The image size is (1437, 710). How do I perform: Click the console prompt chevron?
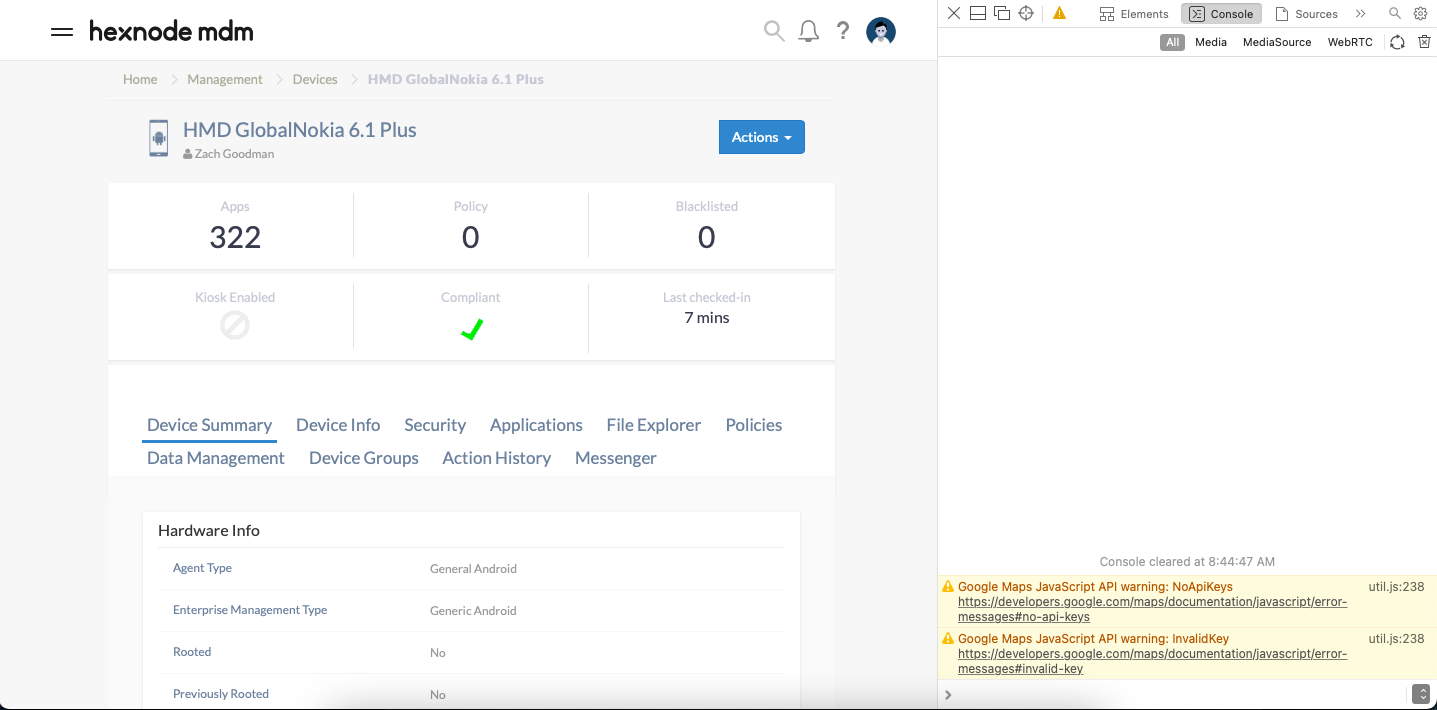(948, 694)
